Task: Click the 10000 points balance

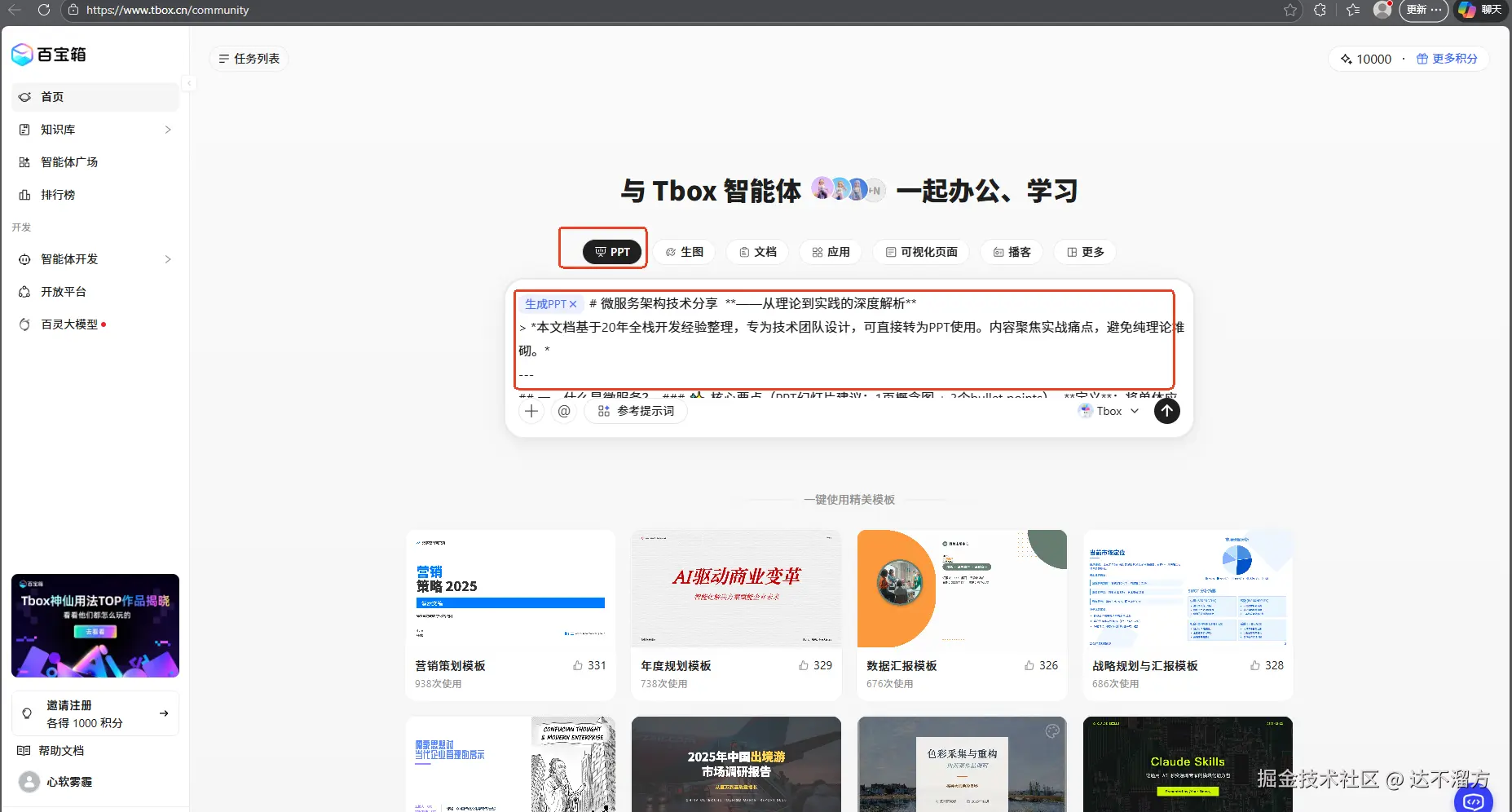Action: 1366,59
